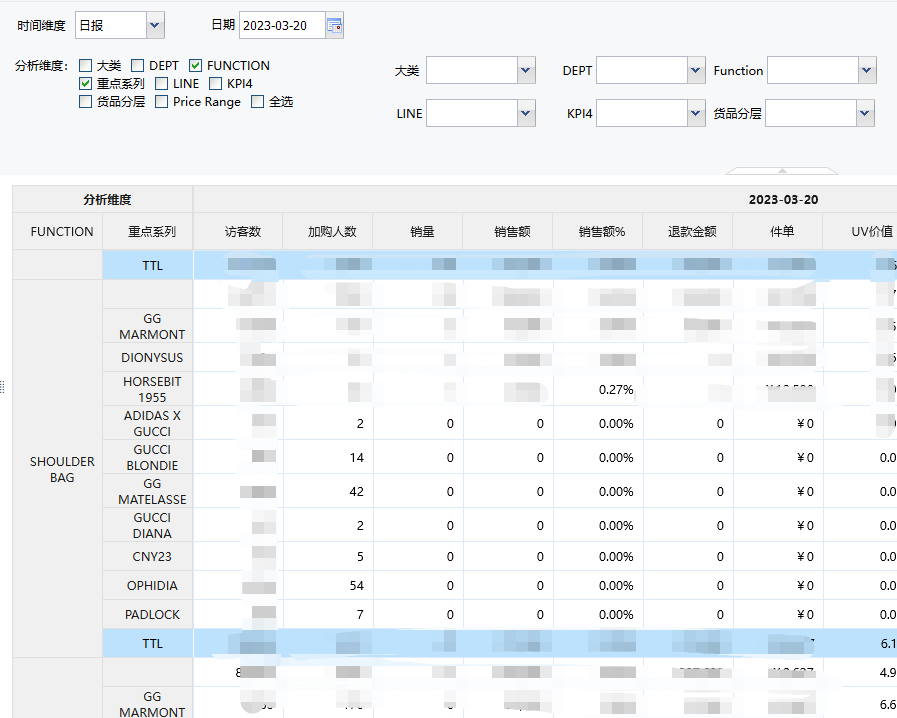Select the PADLOCK row label
Viewport: 897px width, 718px height.
(x=148, y=614)
